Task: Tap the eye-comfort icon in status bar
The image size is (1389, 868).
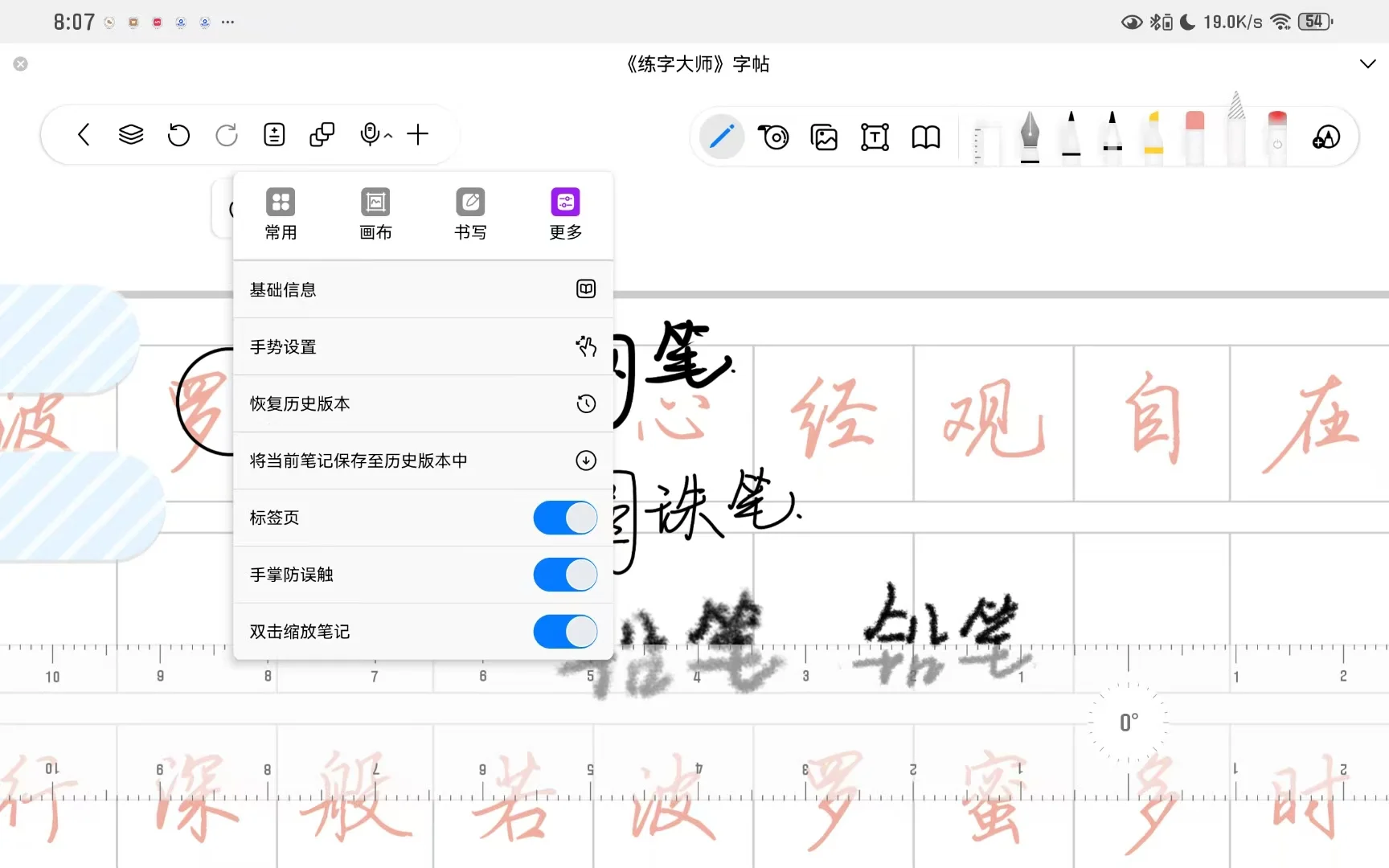Action: pos(1132,23)
